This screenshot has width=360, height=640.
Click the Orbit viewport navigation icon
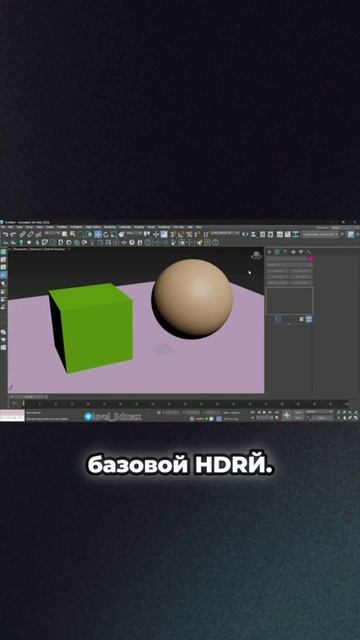click(349, 418)
